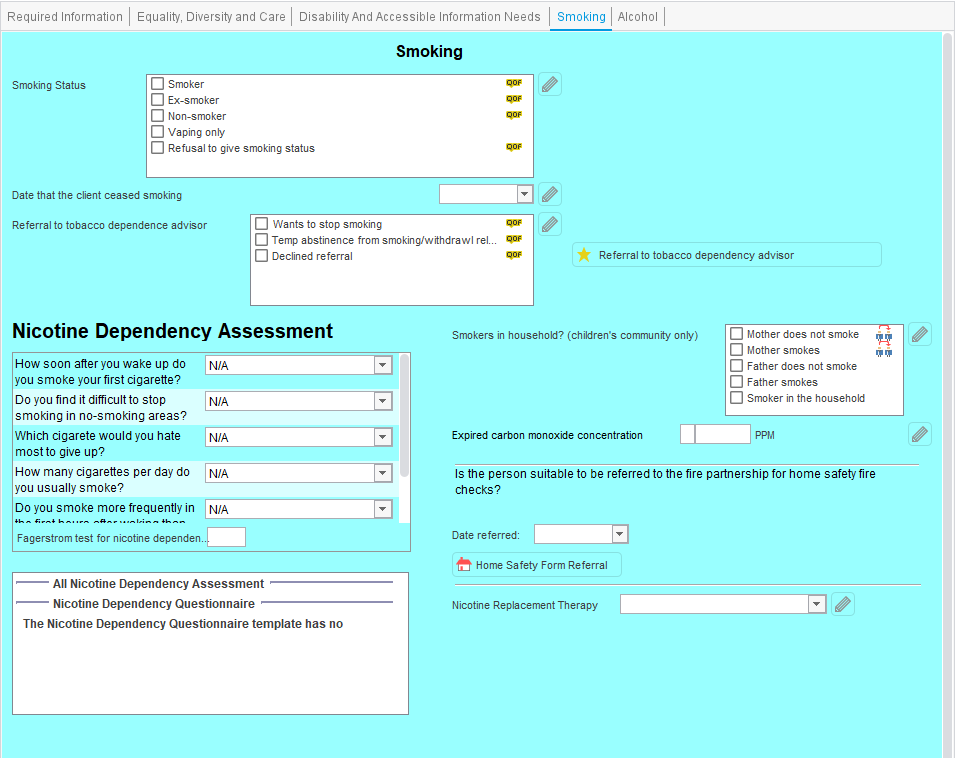Tick the Smoker checkbox

click(158, 83)
